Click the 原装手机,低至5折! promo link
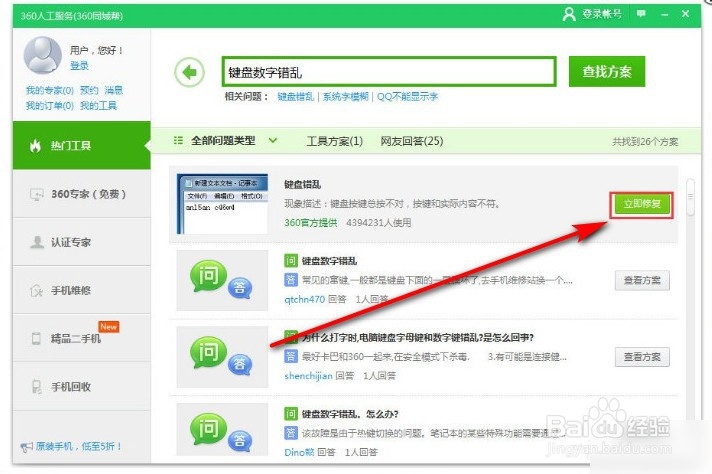 click(x=79, y=446)
